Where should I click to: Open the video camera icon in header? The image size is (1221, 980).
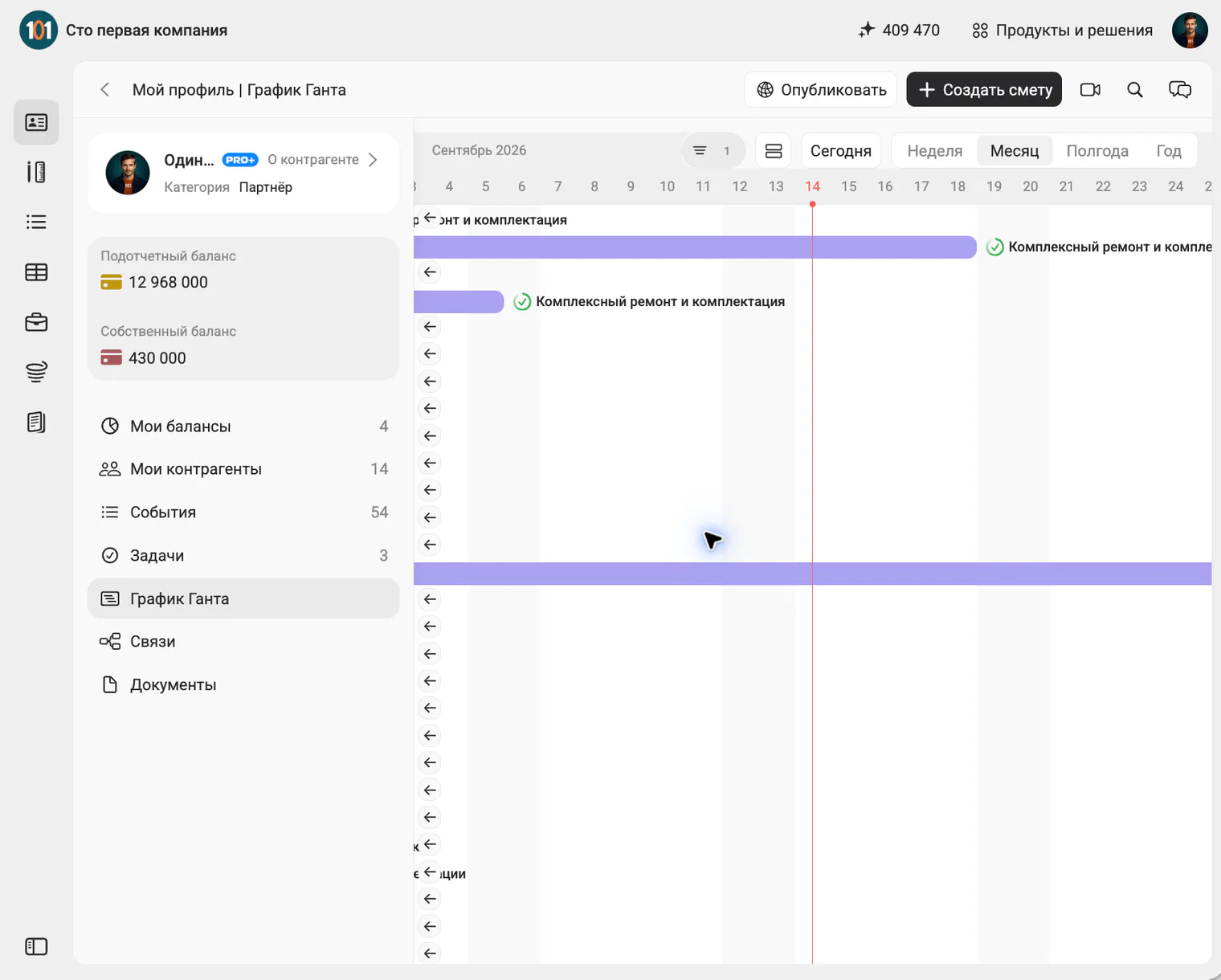[1090, 90]
